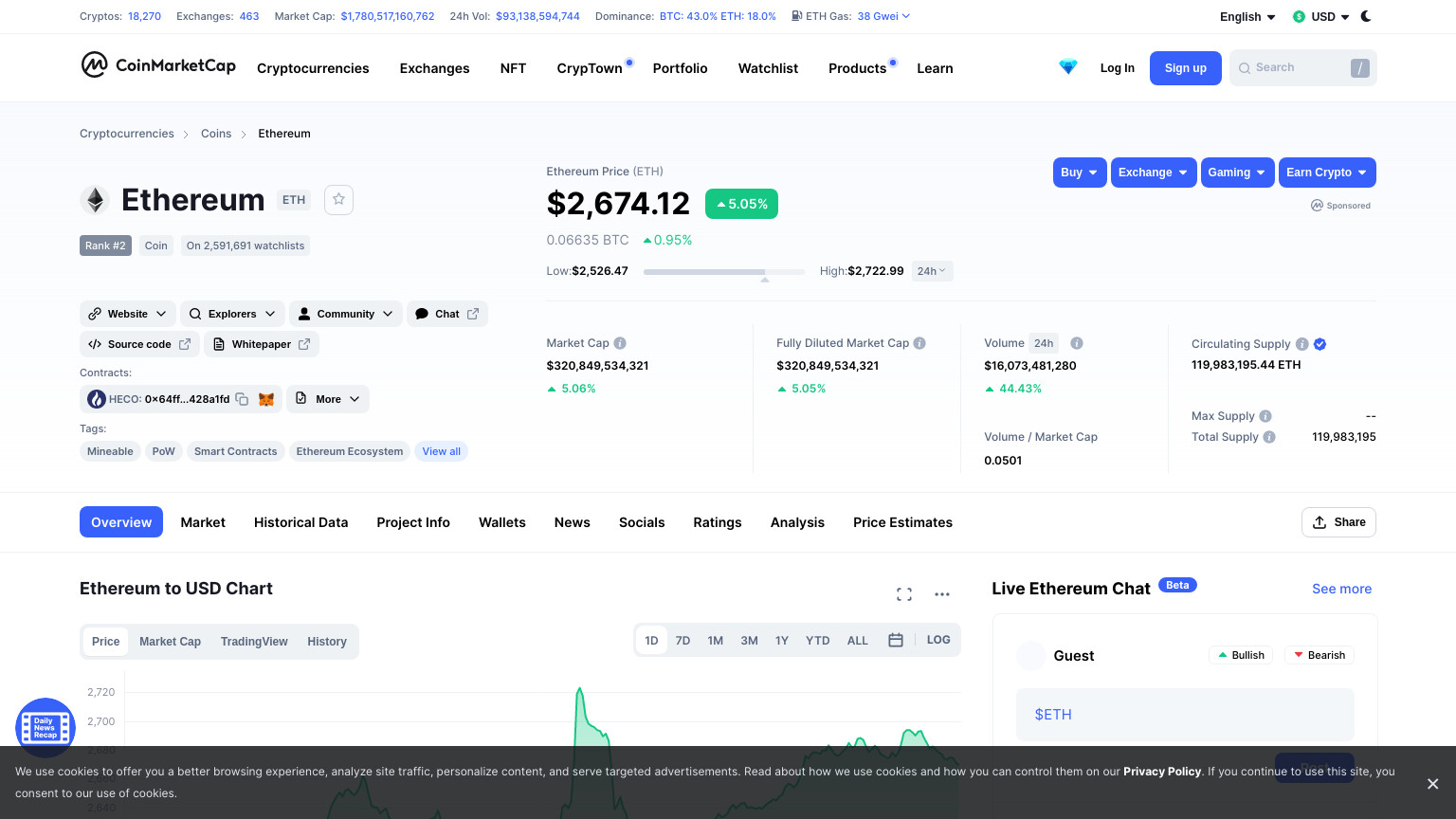Show Max Supply info icon
This screenshot has width=1456, height=819.
(x=1265, y=416)
